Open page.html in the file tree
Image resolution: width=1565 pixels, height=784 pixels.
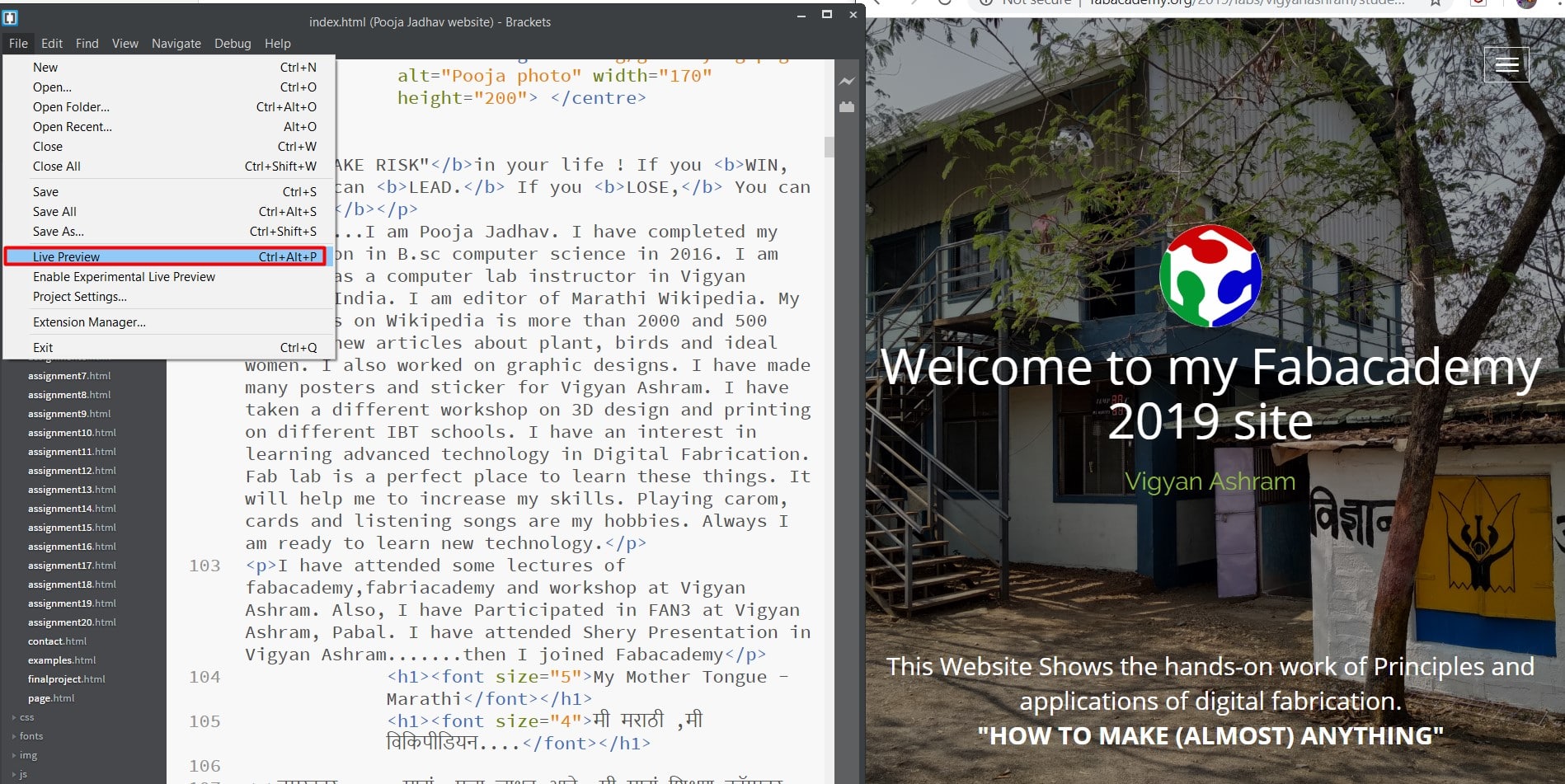(x=51, y=698)
